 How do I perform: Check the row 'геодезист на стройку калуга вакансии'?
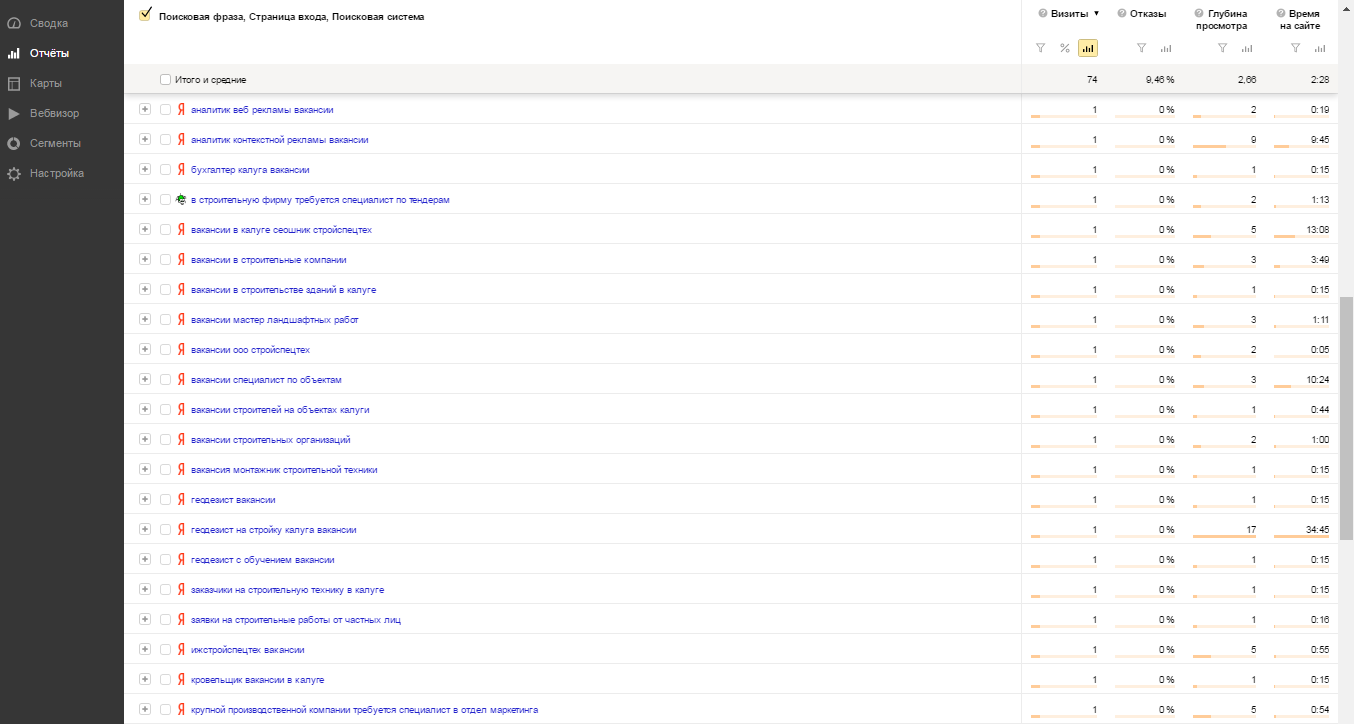click(x=165, y=530)
